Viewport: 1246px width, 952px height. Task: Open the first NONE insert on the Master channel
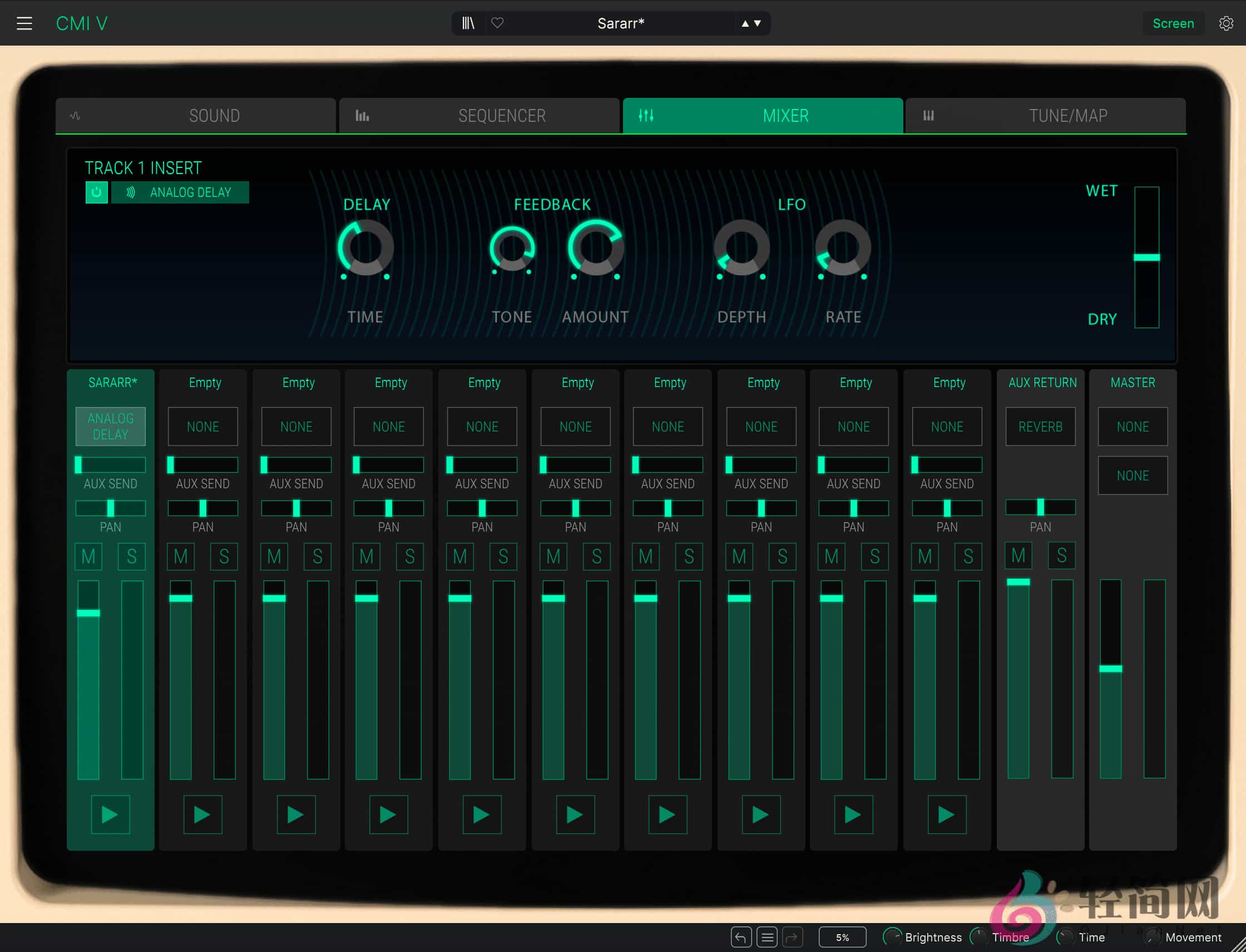tap(1132, 426)
